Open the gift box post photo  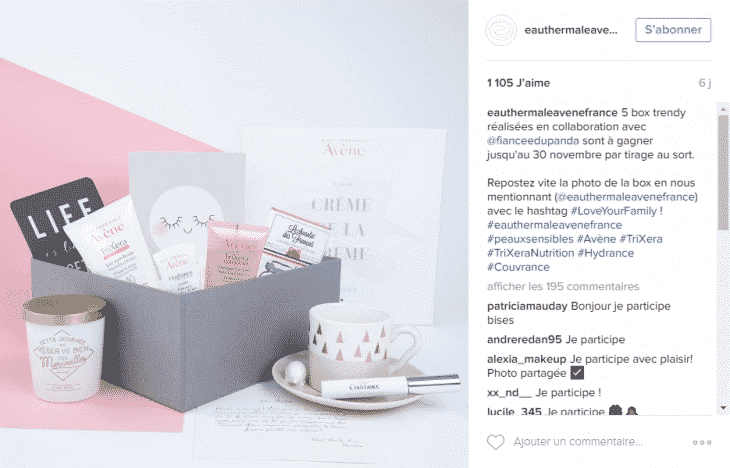point(234,234)
